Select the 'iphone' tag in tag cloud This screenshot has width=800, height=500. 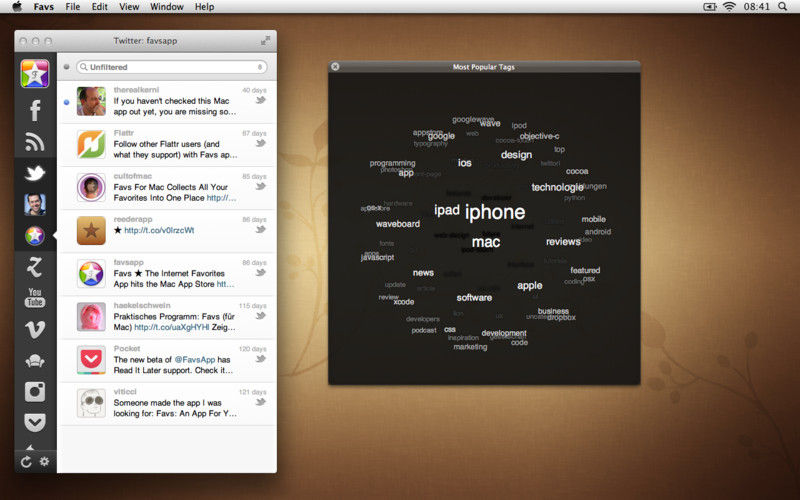pyautogui.click(x=495, y=212)
